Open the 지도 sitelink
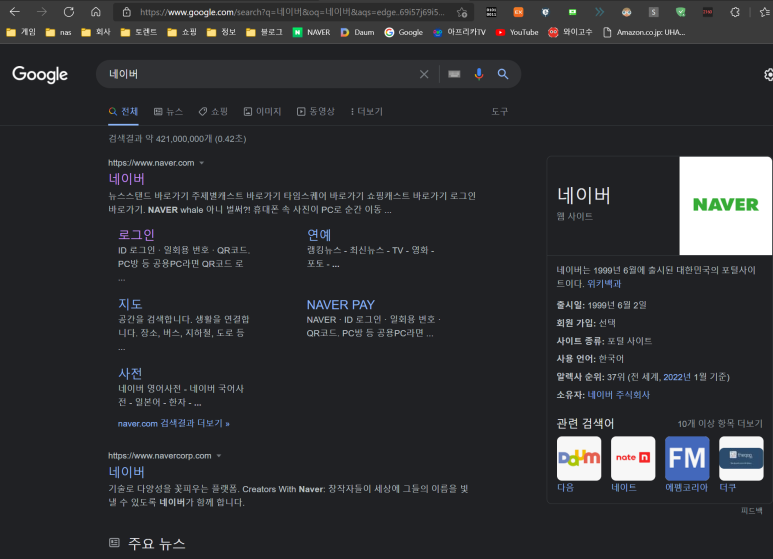 [x=130, y=304]
